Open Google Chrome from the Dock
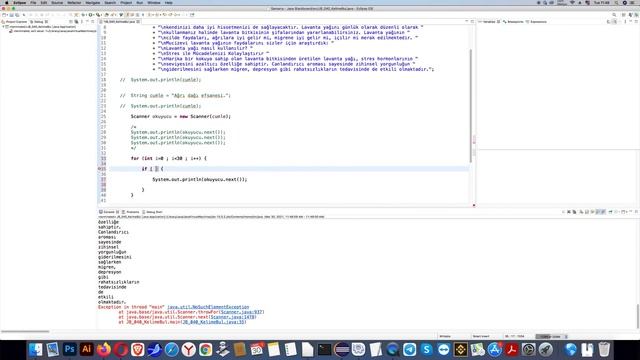The height and width of the screenshot is (360, 640). 206,350
